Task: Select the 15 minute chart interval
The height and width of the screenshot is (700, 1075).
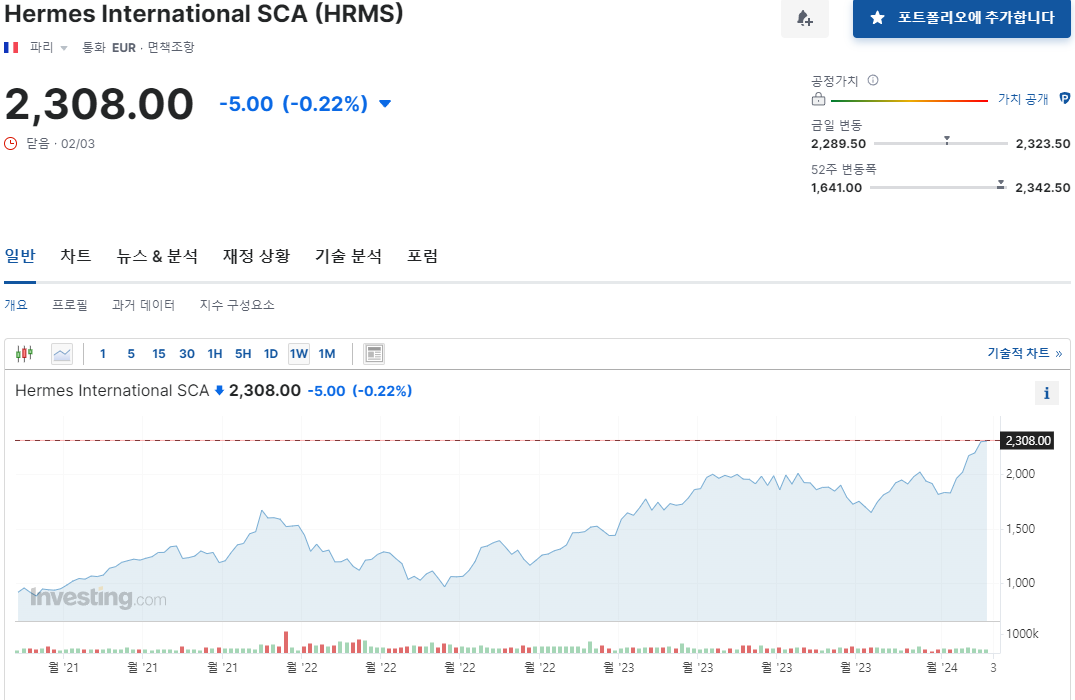Action: coord(159,353)
